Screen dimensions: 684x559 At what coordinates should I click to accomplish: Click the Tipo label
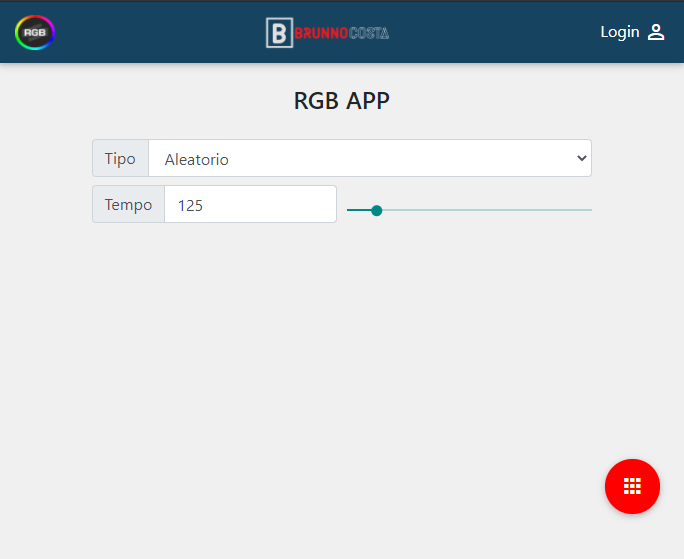[x=120, y=158]
